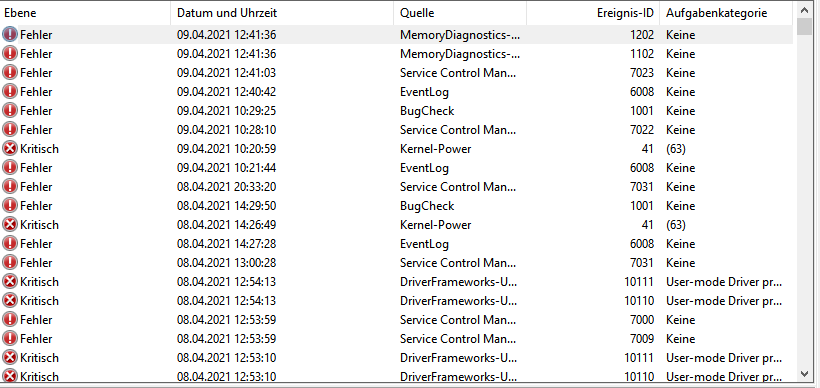
Task: Select event ID cell 7022
Action: click(642, 130)
